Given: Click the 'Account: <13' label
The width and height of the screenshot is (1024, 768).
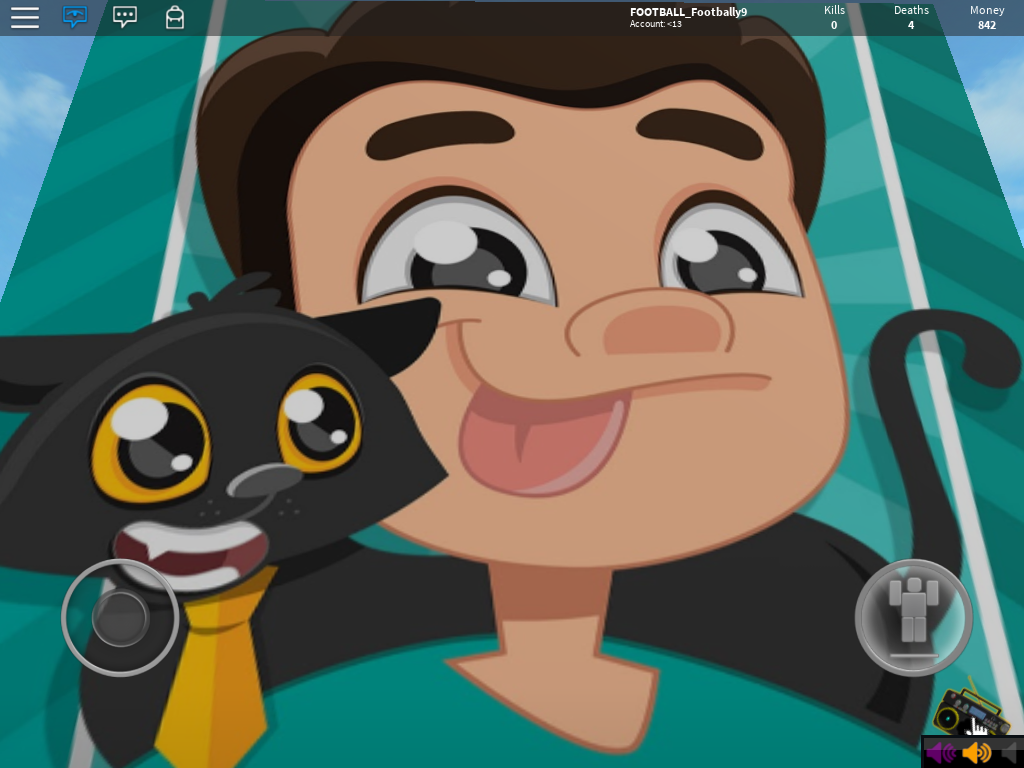Looking at the screenshot, I should tap(655, 24).
